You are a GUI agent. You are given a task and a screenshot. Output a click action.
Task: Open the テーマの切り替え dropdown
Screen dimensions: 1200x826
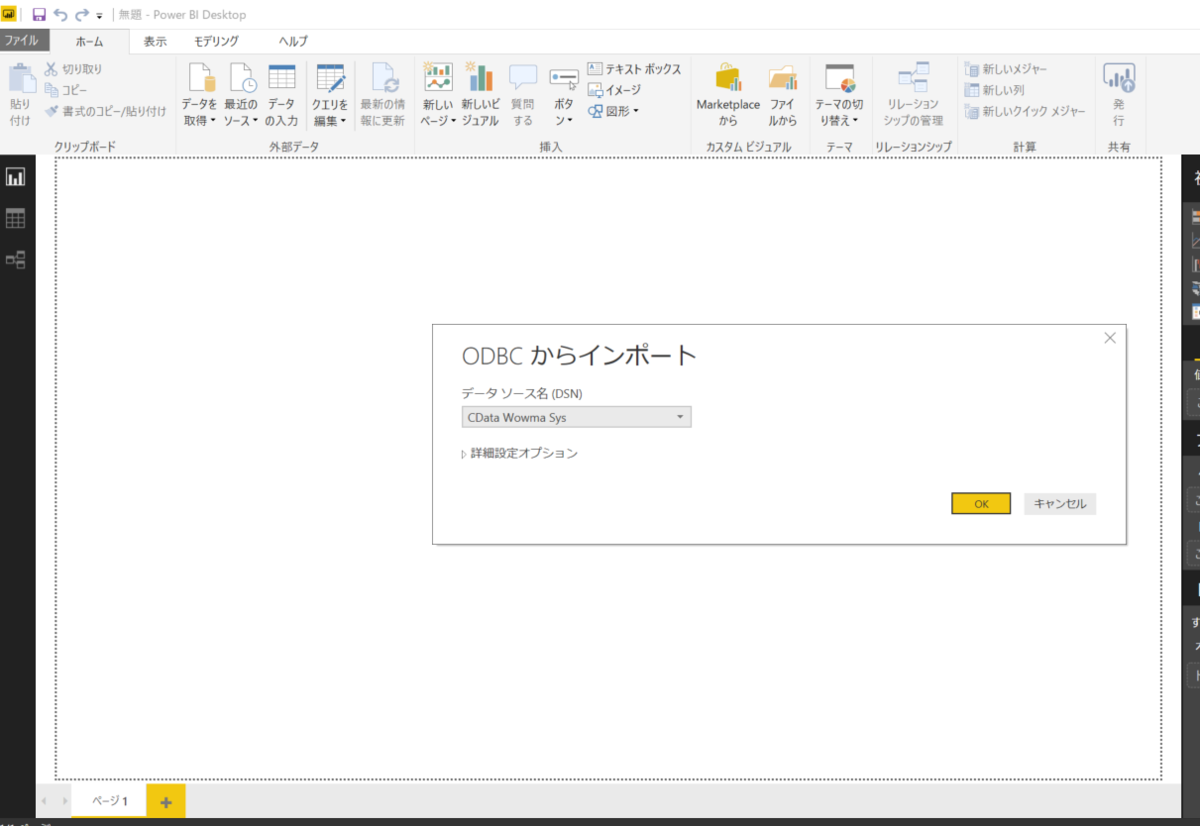click(839, 93)
